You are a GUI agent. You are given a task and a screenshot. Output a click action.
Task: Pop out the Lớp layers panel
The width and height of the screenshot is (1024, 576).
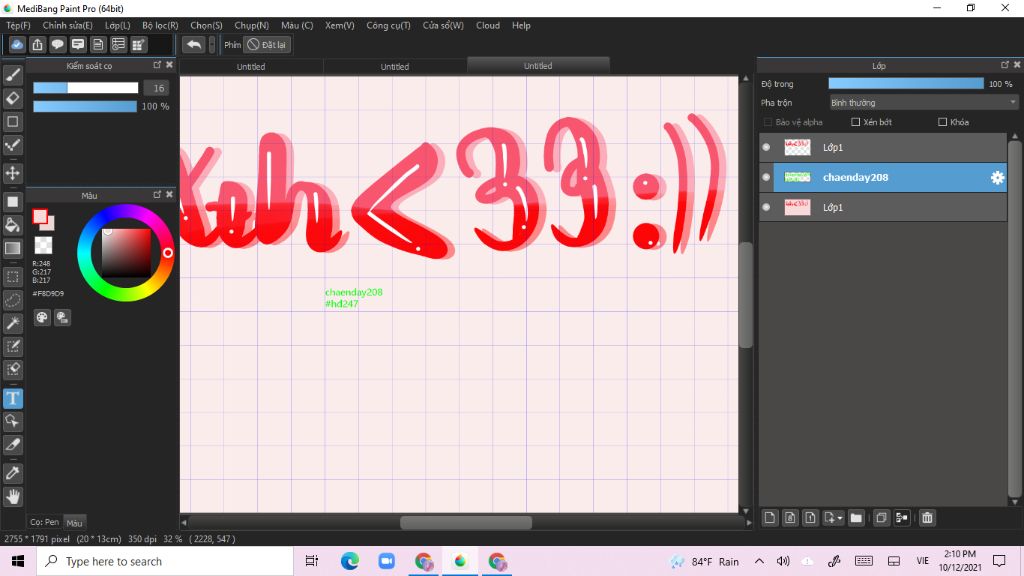point(1004,65)
